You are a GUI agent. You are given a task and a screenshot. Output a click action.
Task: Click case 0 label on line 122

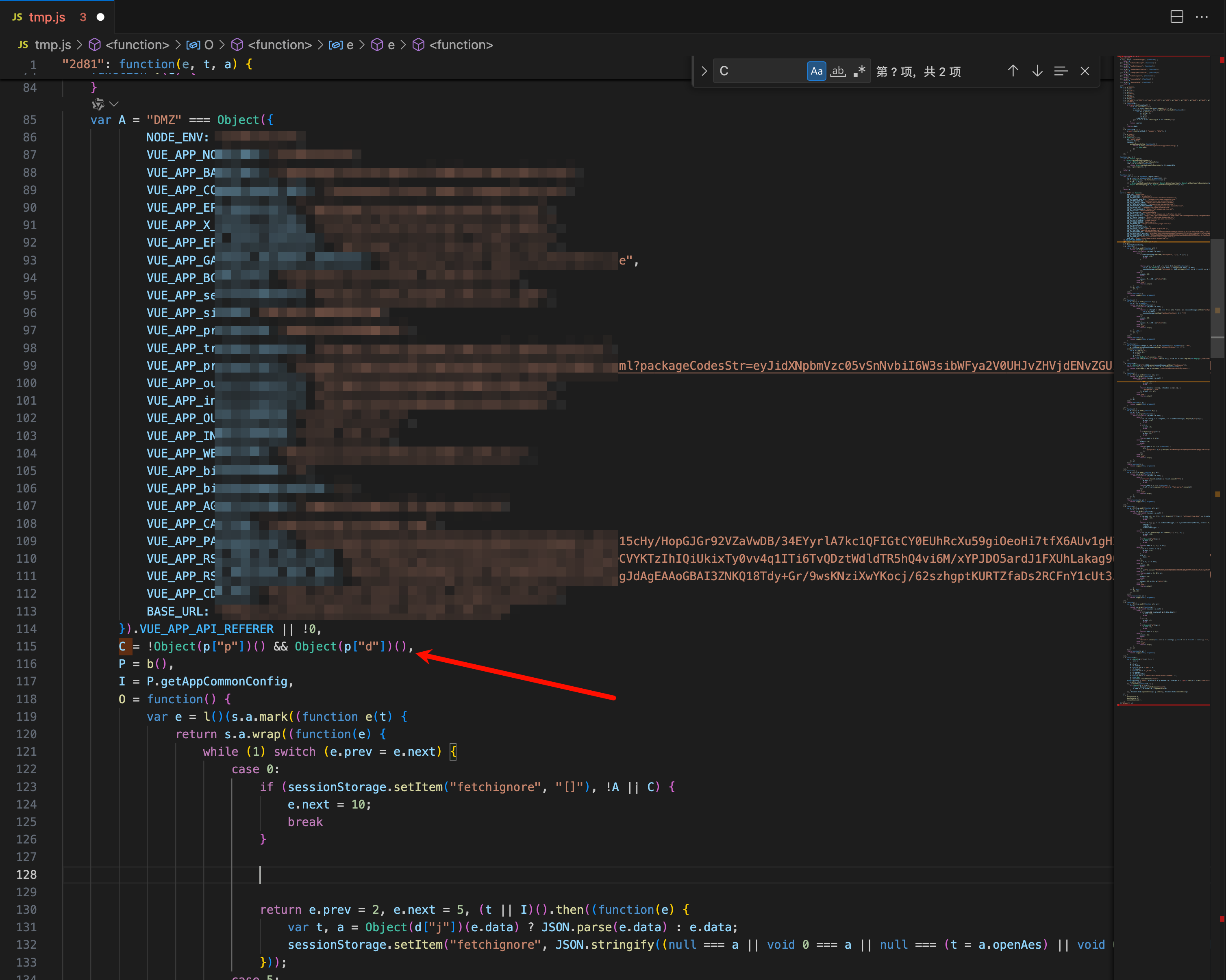click(255, 769)
